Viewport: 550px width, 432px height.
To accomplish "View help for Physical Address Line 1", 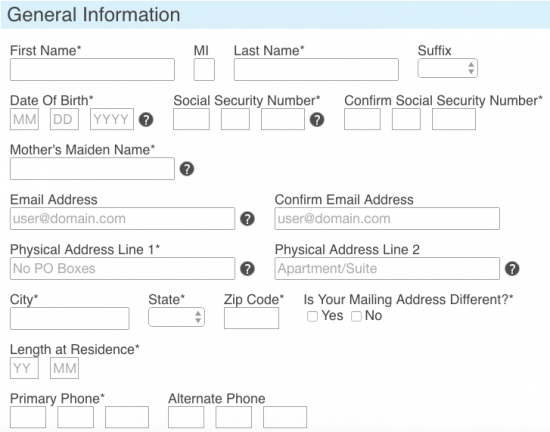I will pyautogui.click(x=247, y=269).
